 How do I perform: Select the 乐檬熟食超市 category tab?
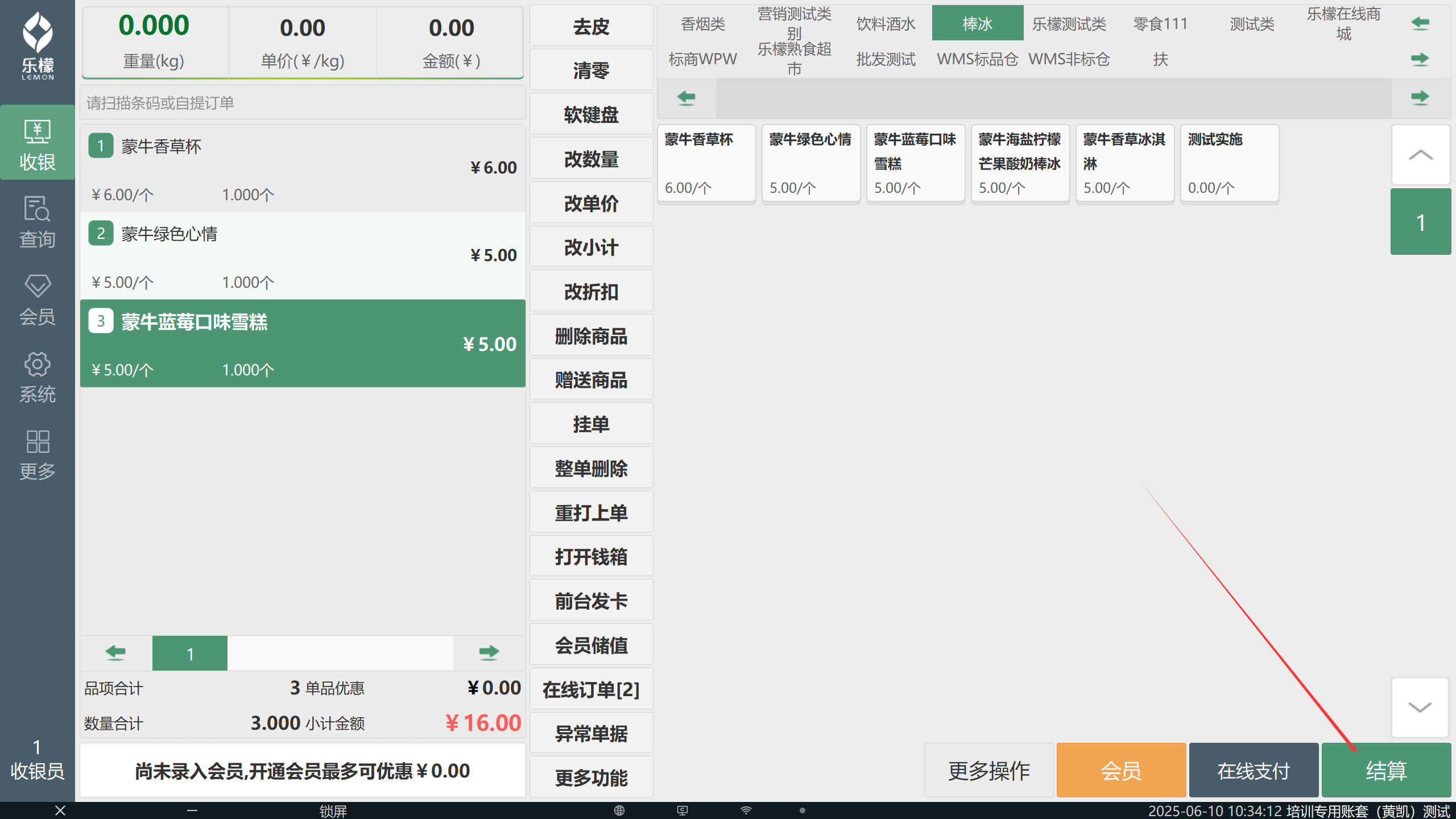(795, 59)
